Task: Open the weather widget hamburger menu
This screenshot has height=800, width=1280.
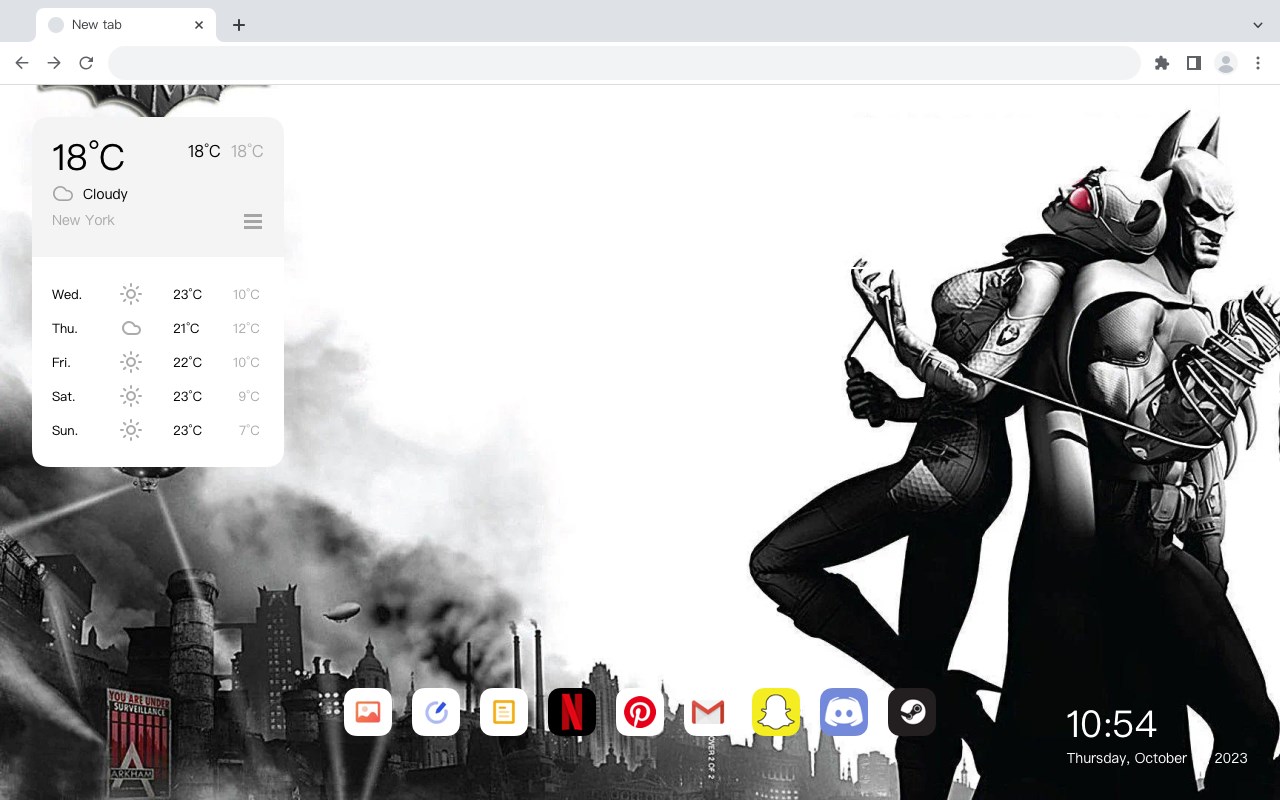Action: click(x=253, y=222)
